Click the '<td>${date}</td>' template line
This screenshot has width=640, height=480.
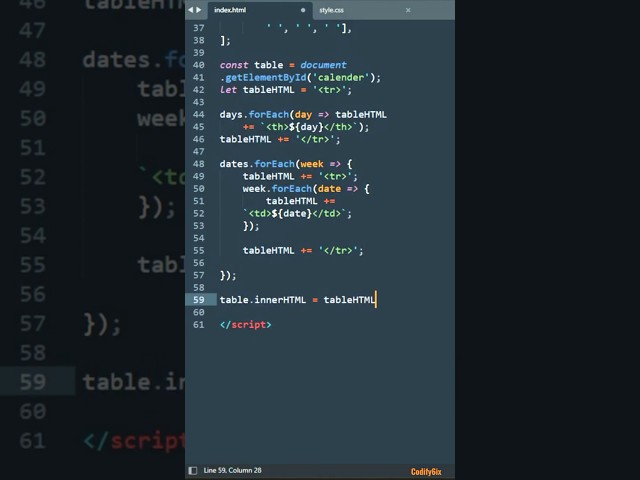click(297, 213)
